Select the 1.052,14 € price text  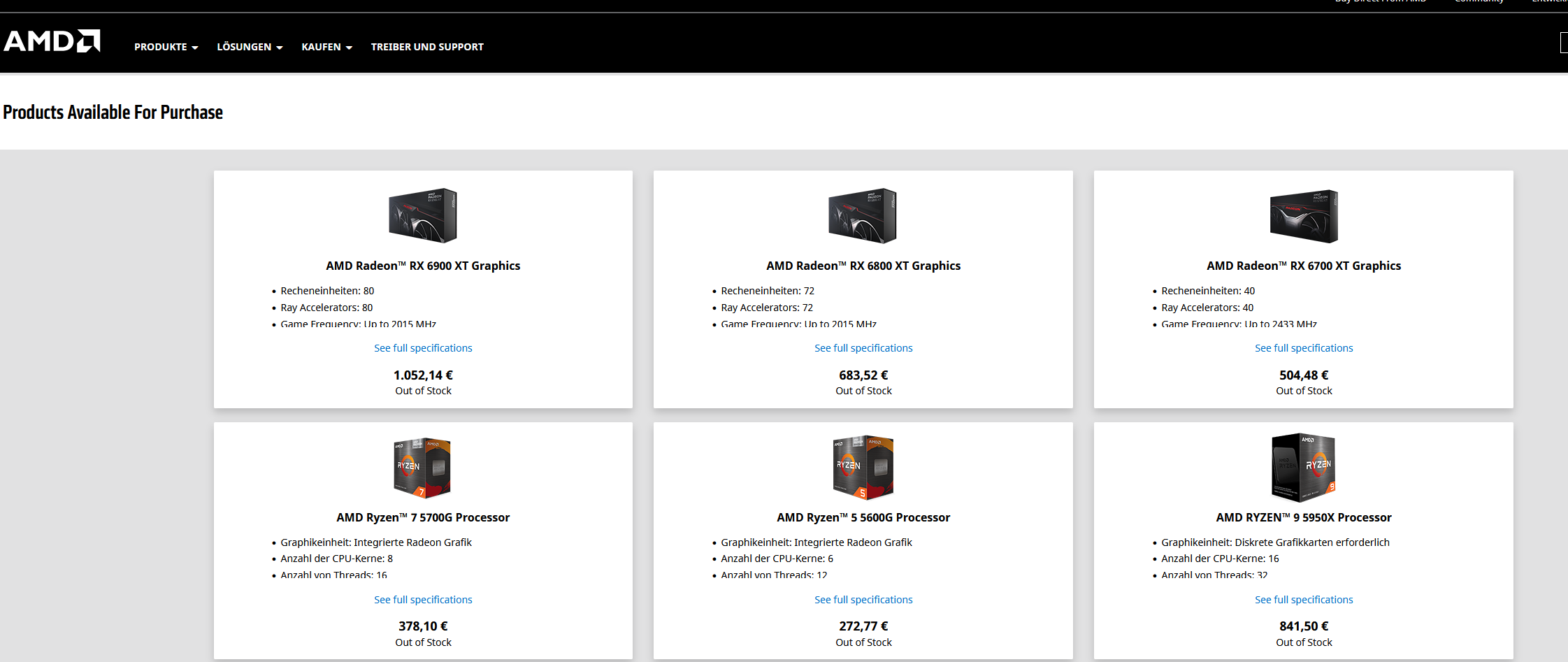(x=423, y=375)
